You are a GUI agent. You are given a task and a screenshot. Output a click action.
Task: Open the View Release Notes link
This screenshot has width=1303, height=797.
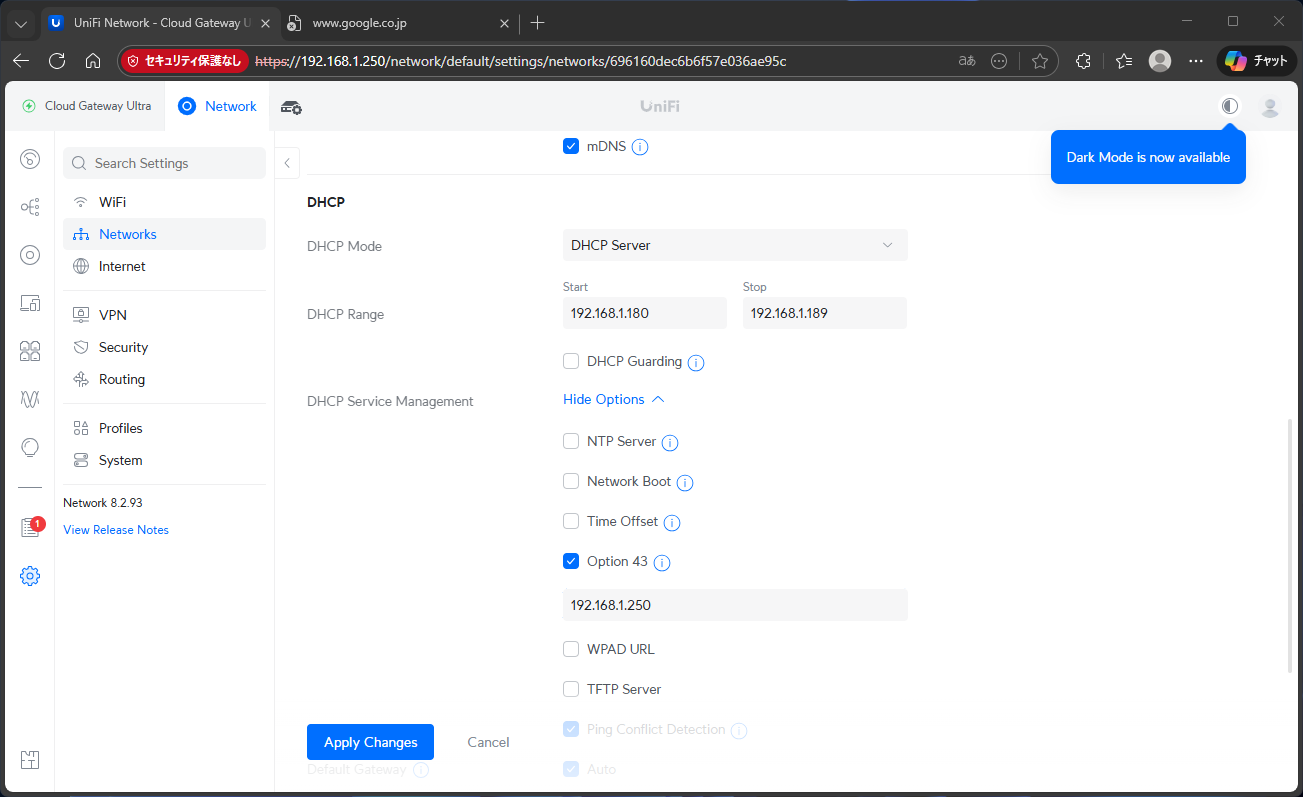pyautogui.click(x=116, y=530)
